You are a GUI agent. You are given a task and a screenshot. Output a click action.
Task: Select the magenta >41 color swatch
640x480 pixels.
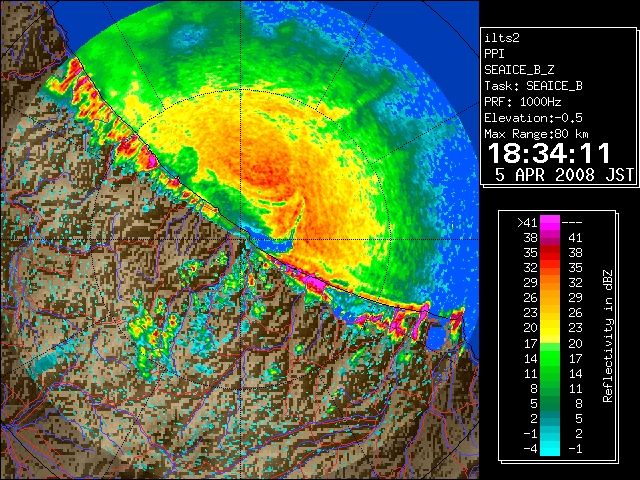(x=550, y=222)
